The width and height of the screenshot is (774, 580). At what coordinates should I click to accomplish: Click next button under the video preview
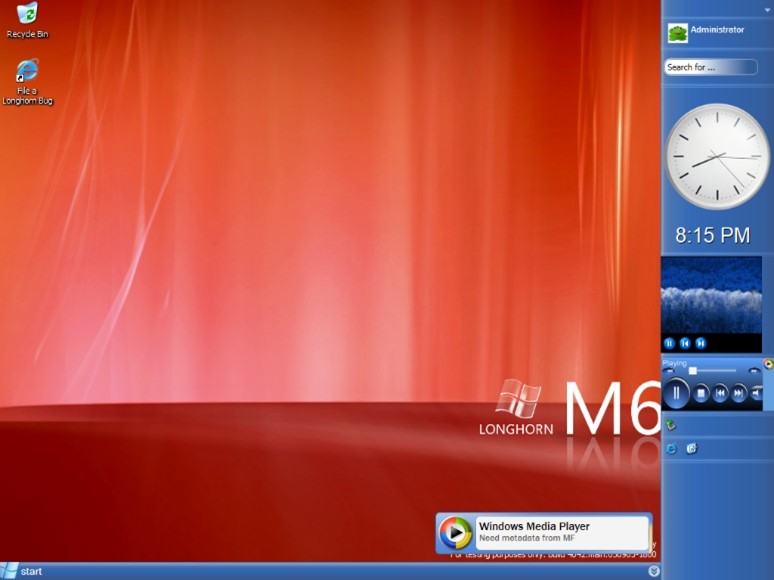(x=700, y=343)
